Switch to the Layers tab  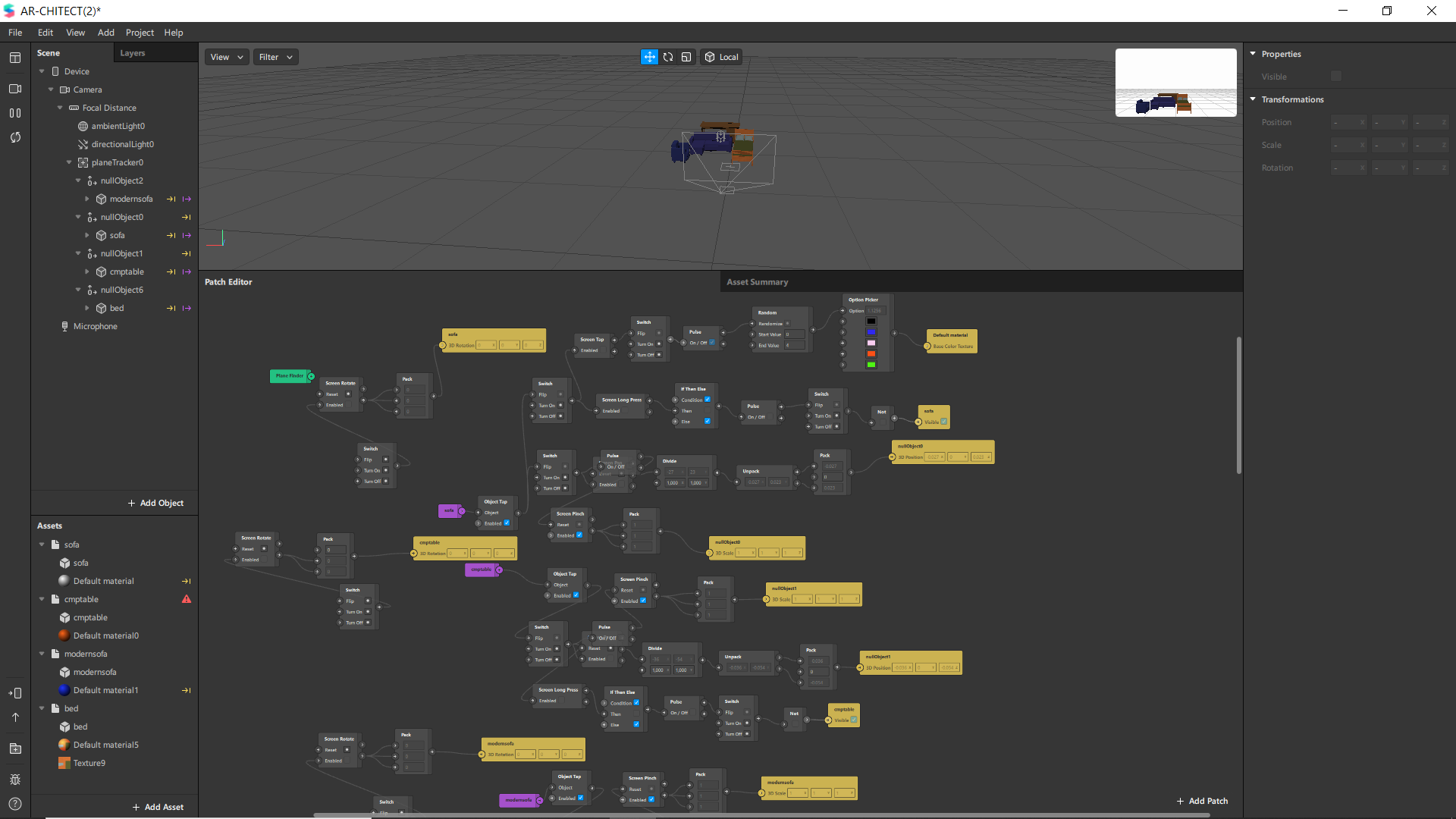click(133, 53)
